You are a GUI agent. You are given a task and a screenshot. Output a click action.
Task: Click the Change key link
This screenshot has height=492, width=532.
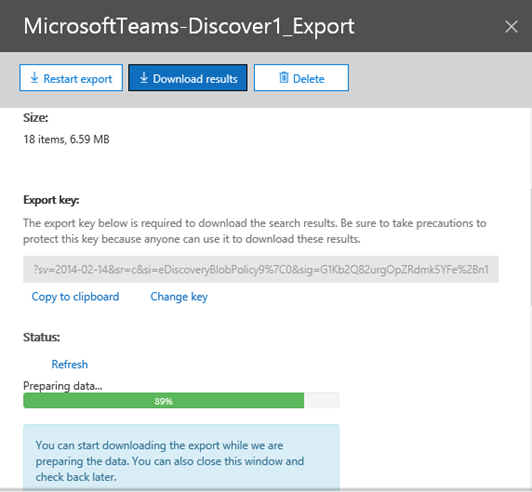click(x=179, y=297)
